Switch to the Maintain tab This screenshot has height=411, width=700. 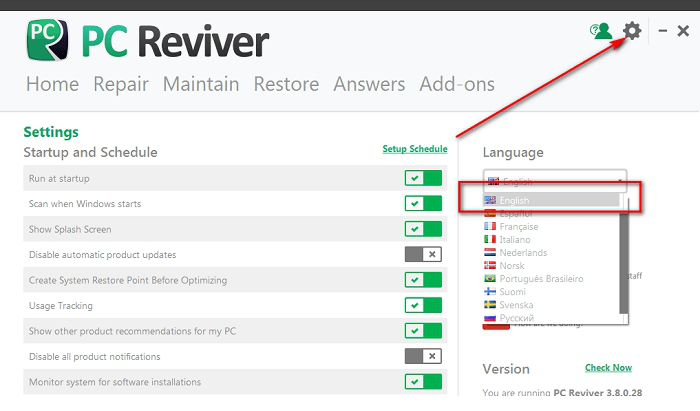click(x=201, y=84)
